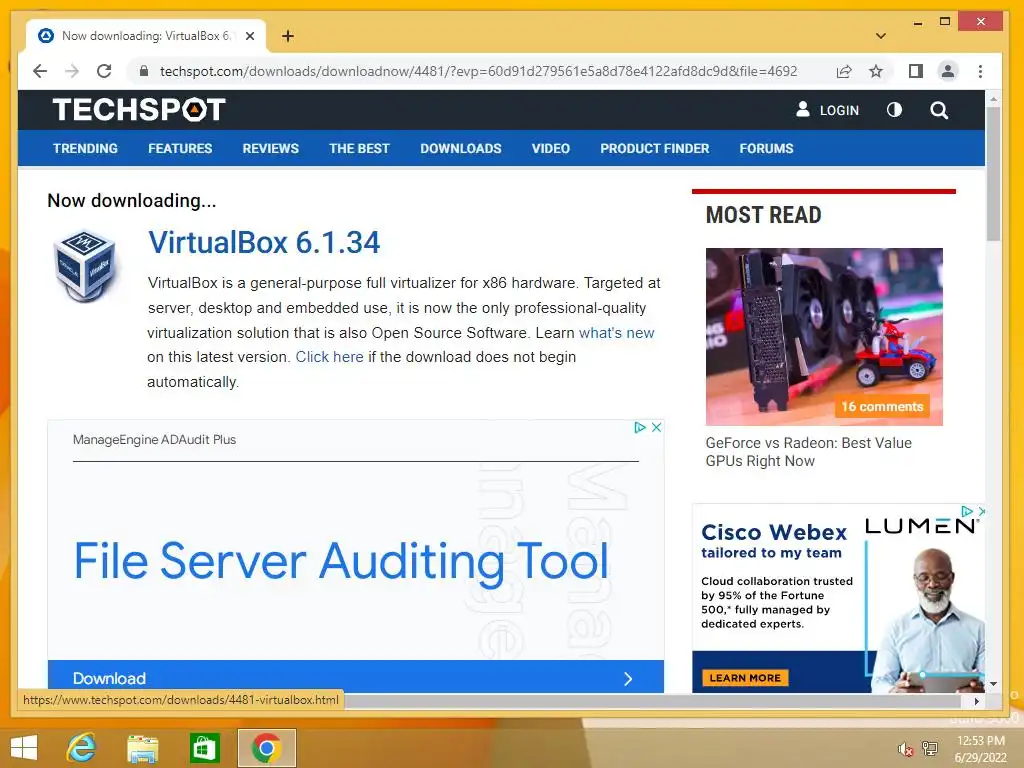This screenshot has width=1024, height=768.
Task: Open THE BEST section
Action: [x=359, y=148]
